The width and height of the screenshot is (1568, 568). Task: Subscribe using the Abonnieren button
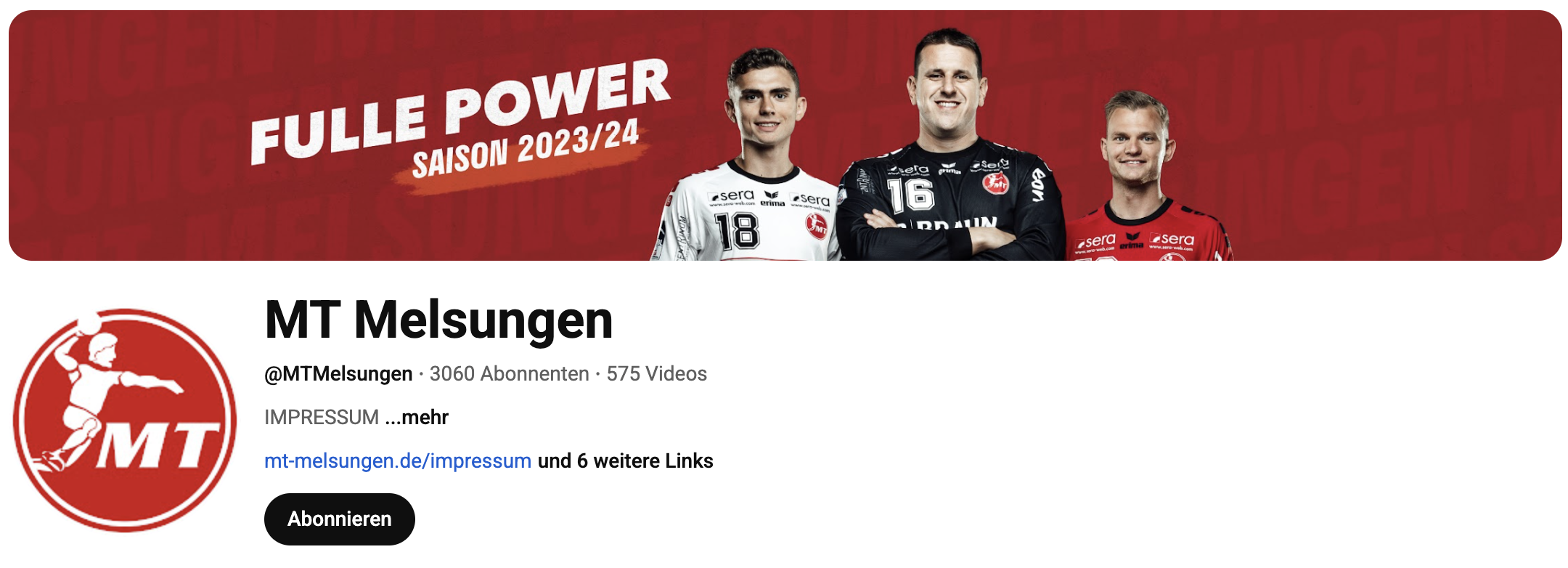click(x=340, y=519)
